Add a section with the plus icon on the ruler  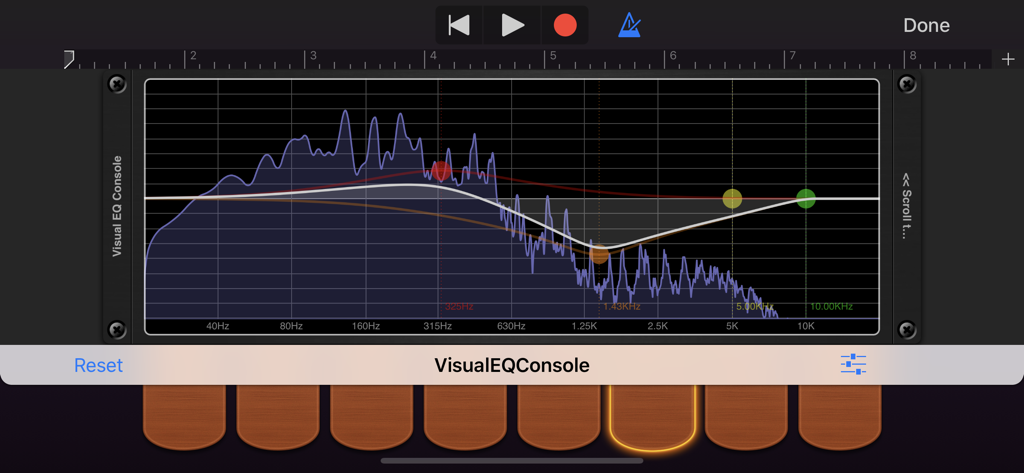pyautogui.click(x=1008, y=59)
